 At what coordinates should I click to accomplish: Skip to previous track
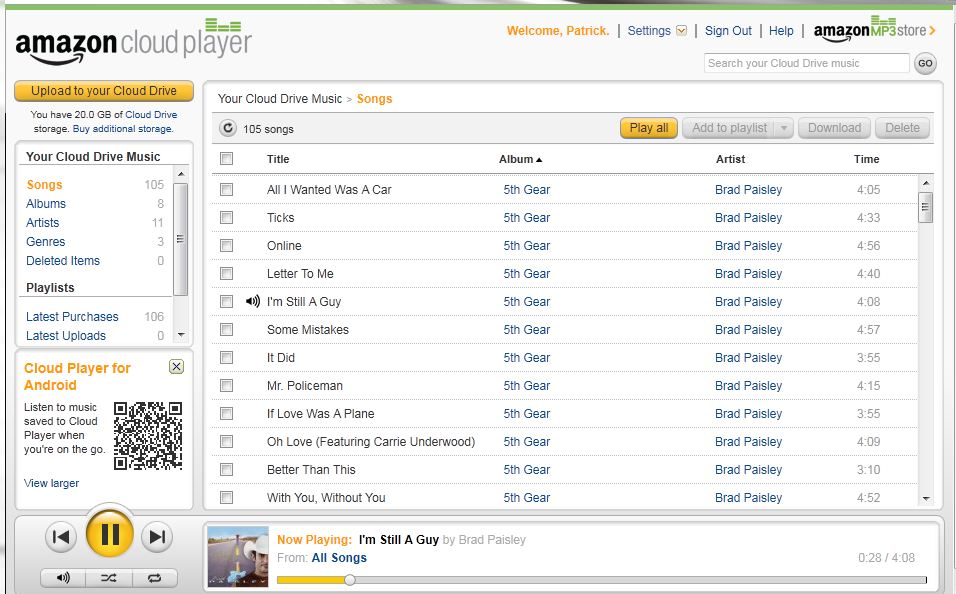tap(61, 537)
